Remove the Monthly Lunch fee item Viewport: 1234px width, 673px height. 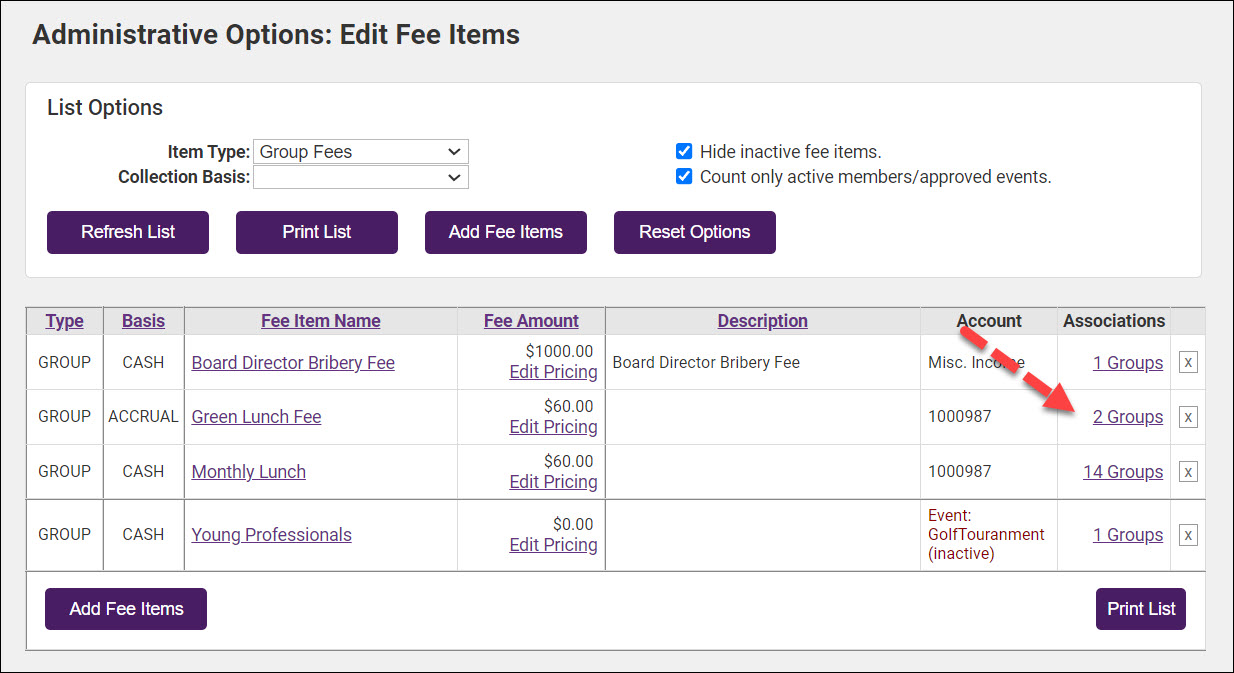[x=1187, y=472]
